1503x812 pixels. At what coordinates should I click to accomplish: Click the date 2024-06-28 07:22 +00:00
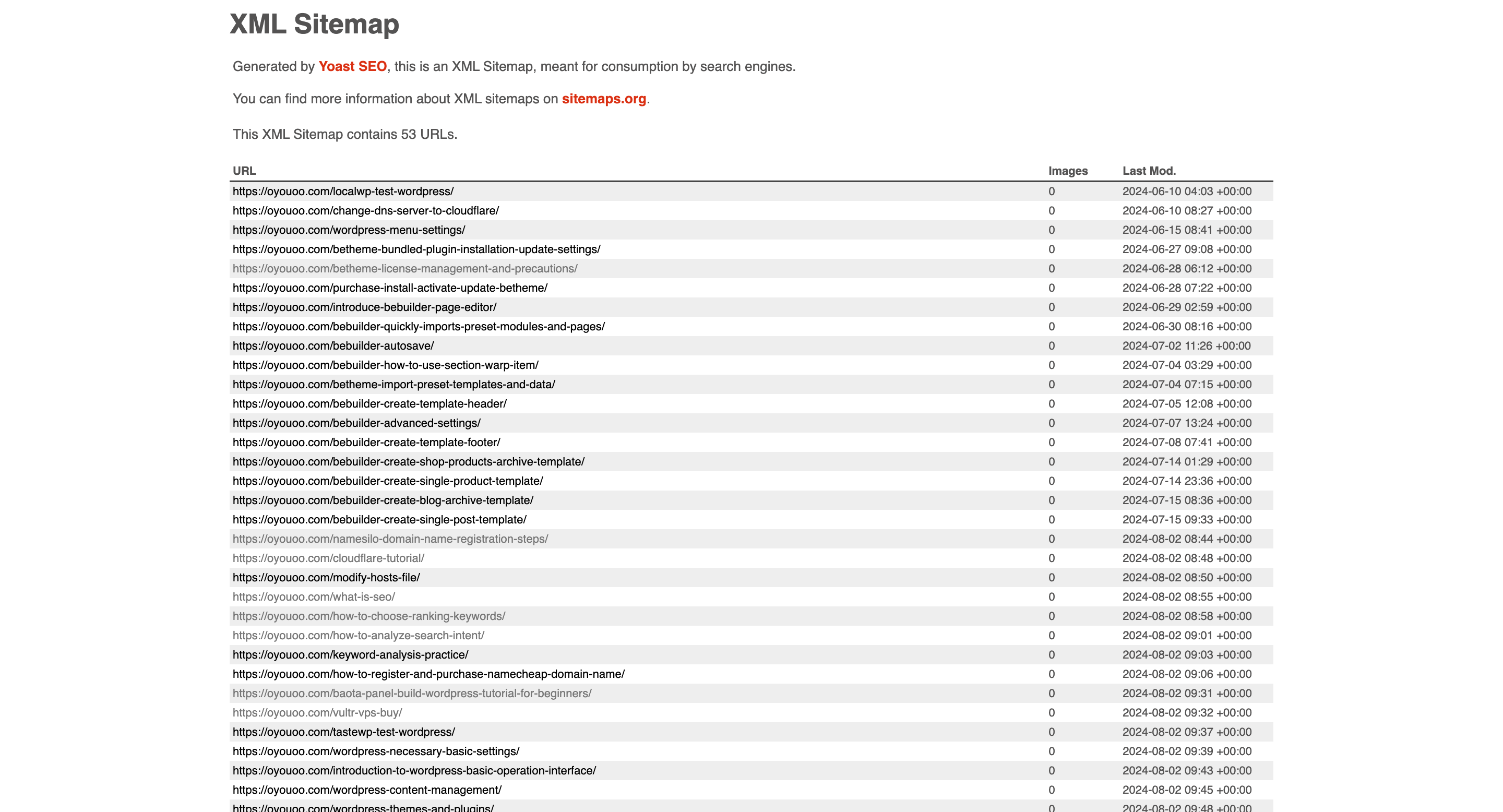pos(1187,288)
